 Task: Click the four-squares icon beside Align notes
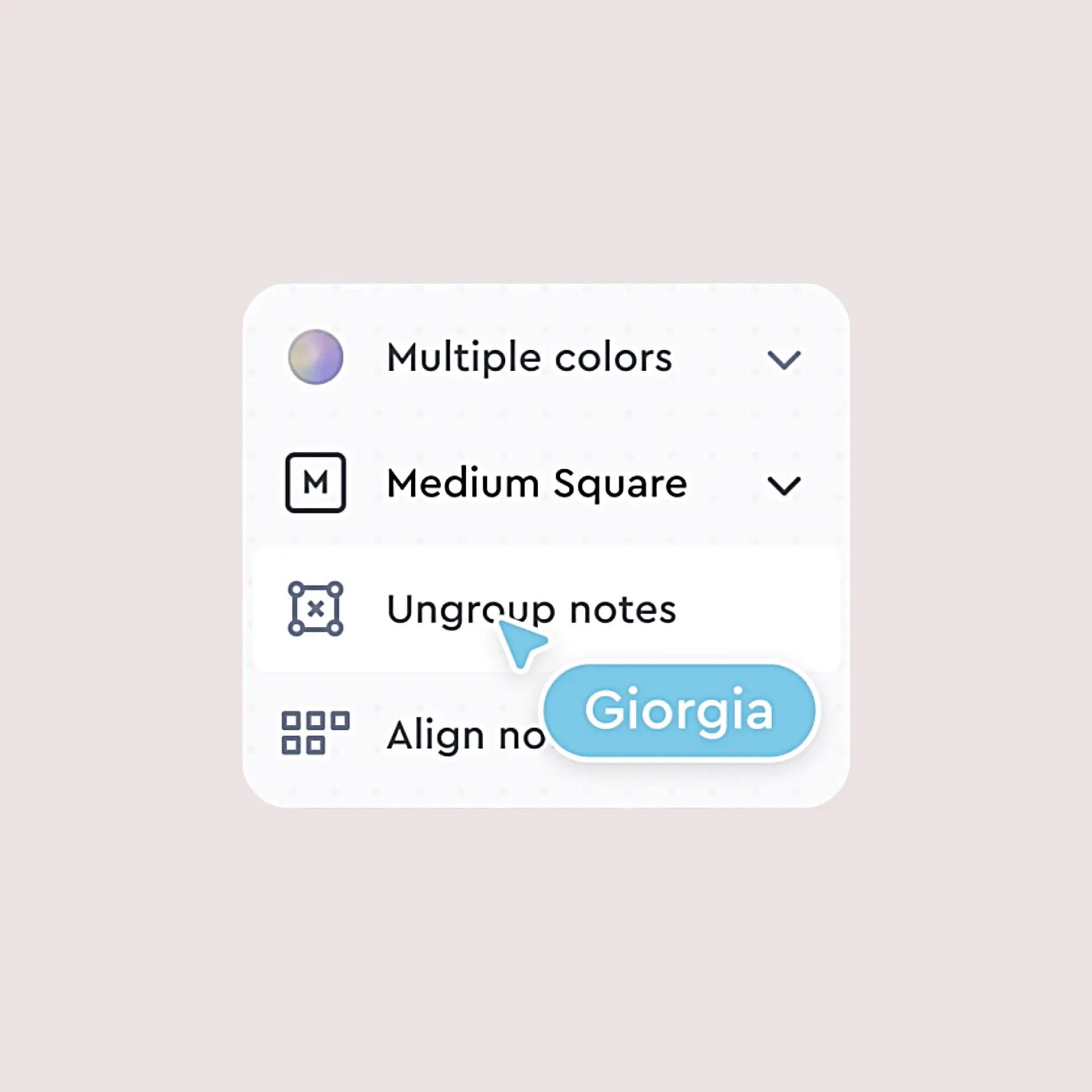coord(316,732)
